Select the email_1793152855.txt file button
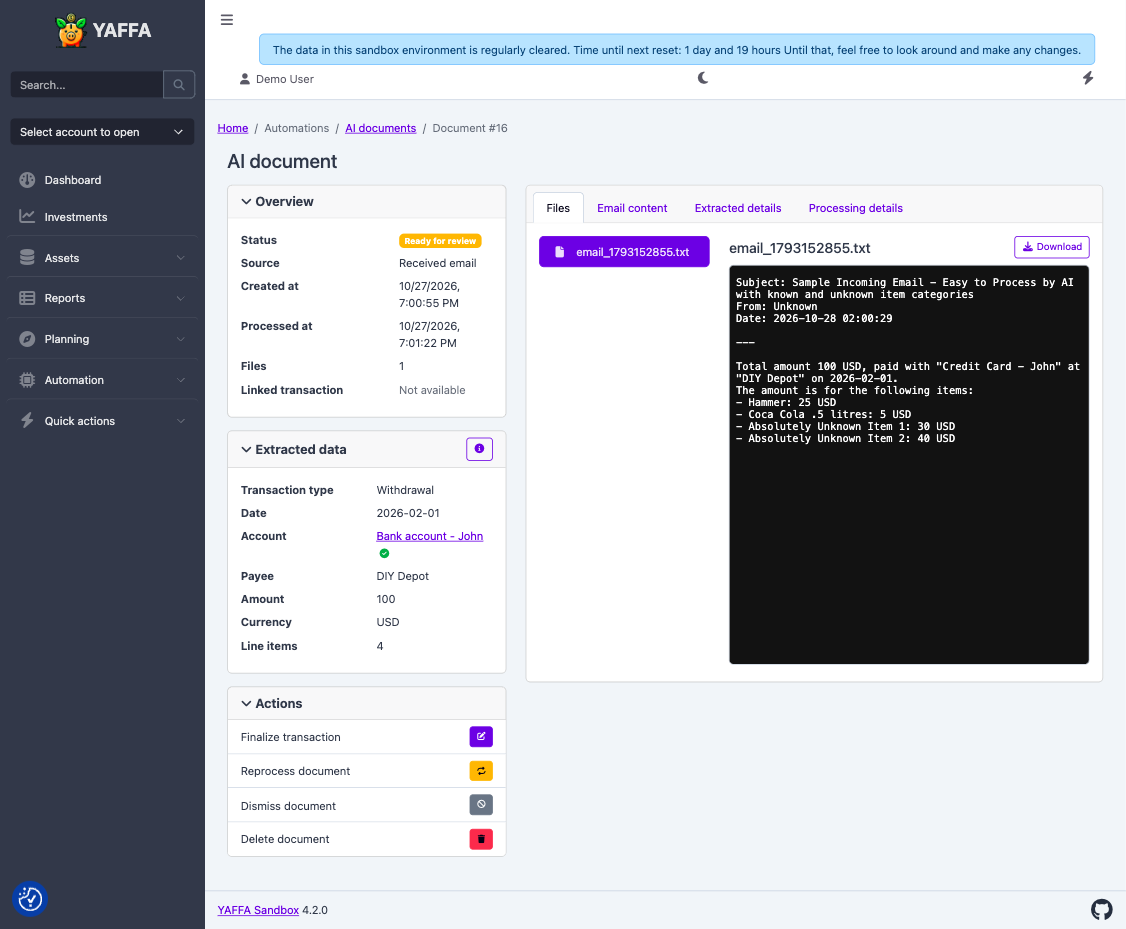The image size is (1126, 929). pyautogui.click(x=624, y=252)
